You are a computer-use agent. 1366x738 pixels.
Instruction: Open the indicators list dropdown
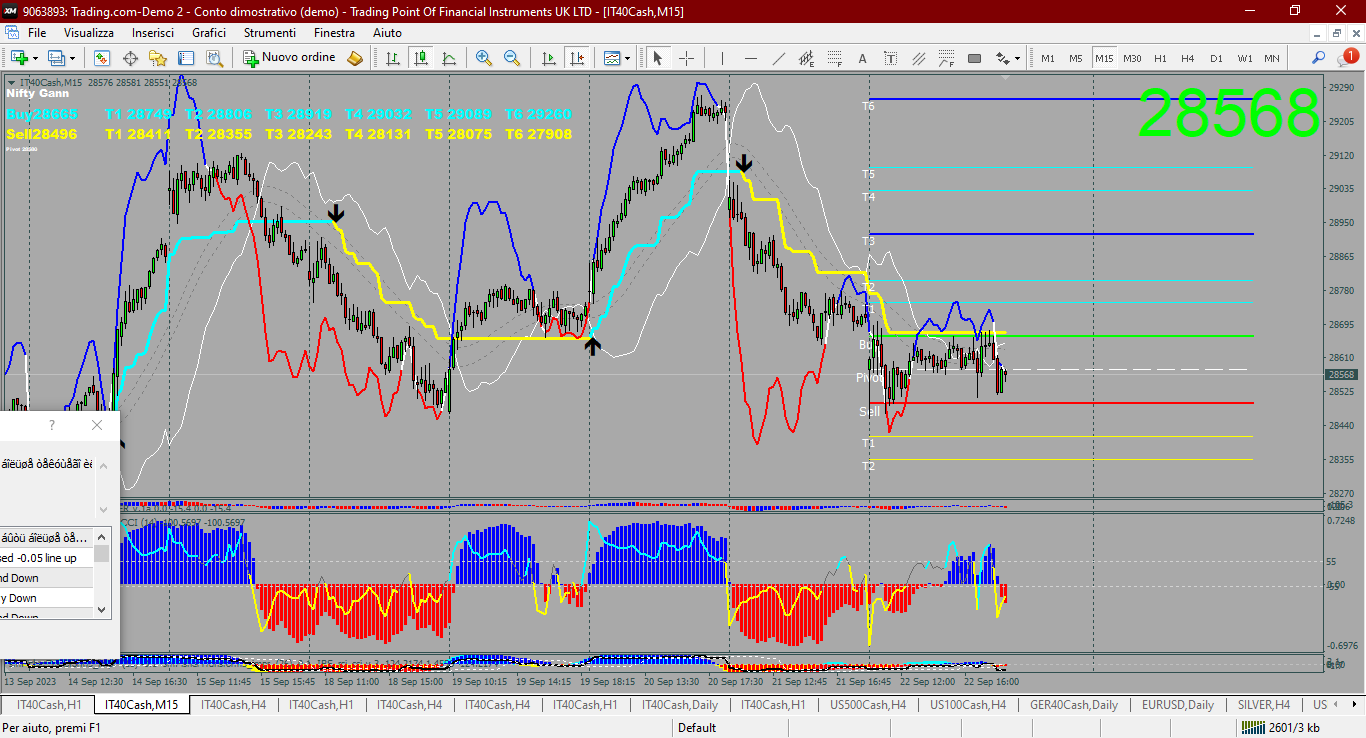click(x=617, y=58)
